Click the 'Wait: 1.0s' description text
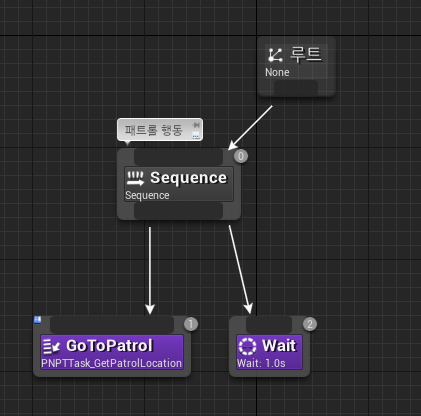 click(261, 363)
